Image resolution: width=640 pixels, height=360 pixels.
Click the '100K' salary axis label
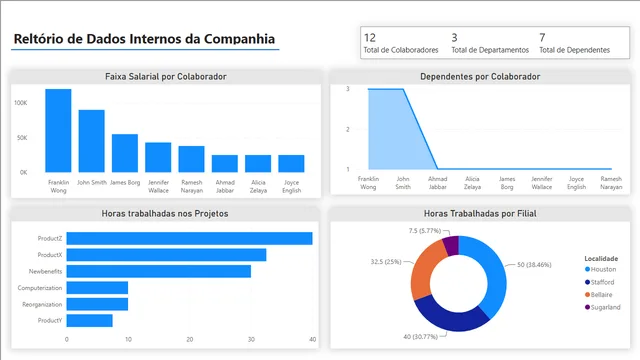pos(20,103)
